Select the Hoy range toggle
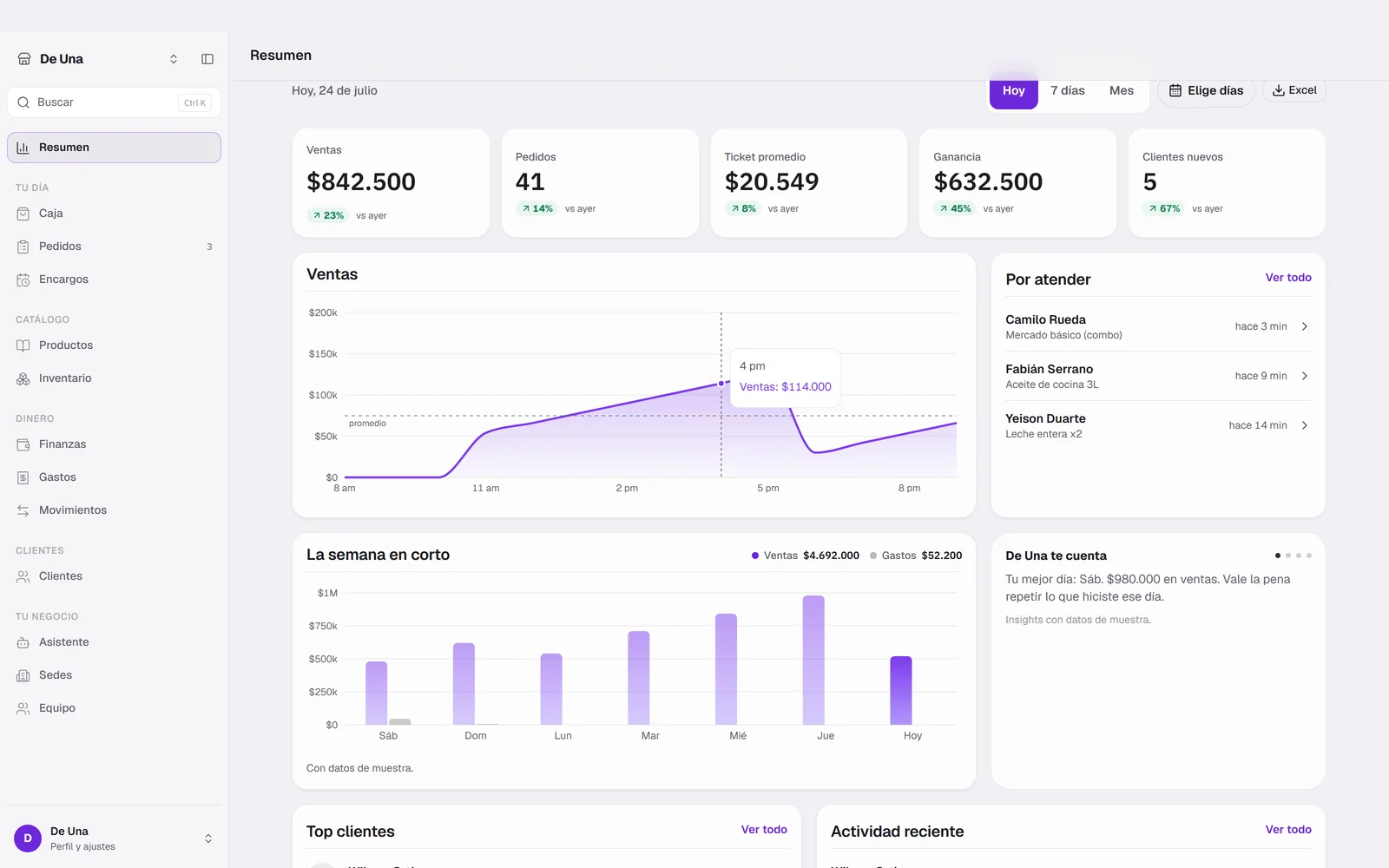Image resolution: width=1389 pixels, height=868 pixels. [1014, 90]
